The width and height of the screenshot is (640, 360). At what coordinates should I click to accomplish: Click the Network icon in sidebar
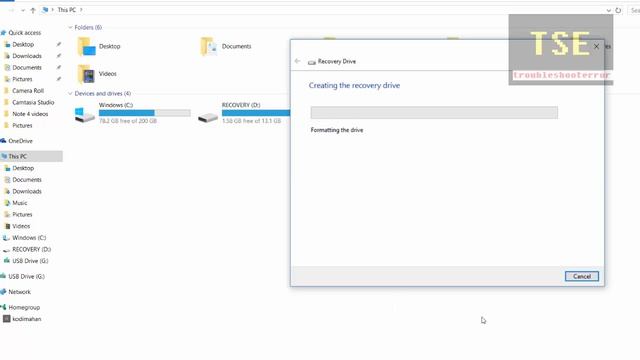[3, 292]
